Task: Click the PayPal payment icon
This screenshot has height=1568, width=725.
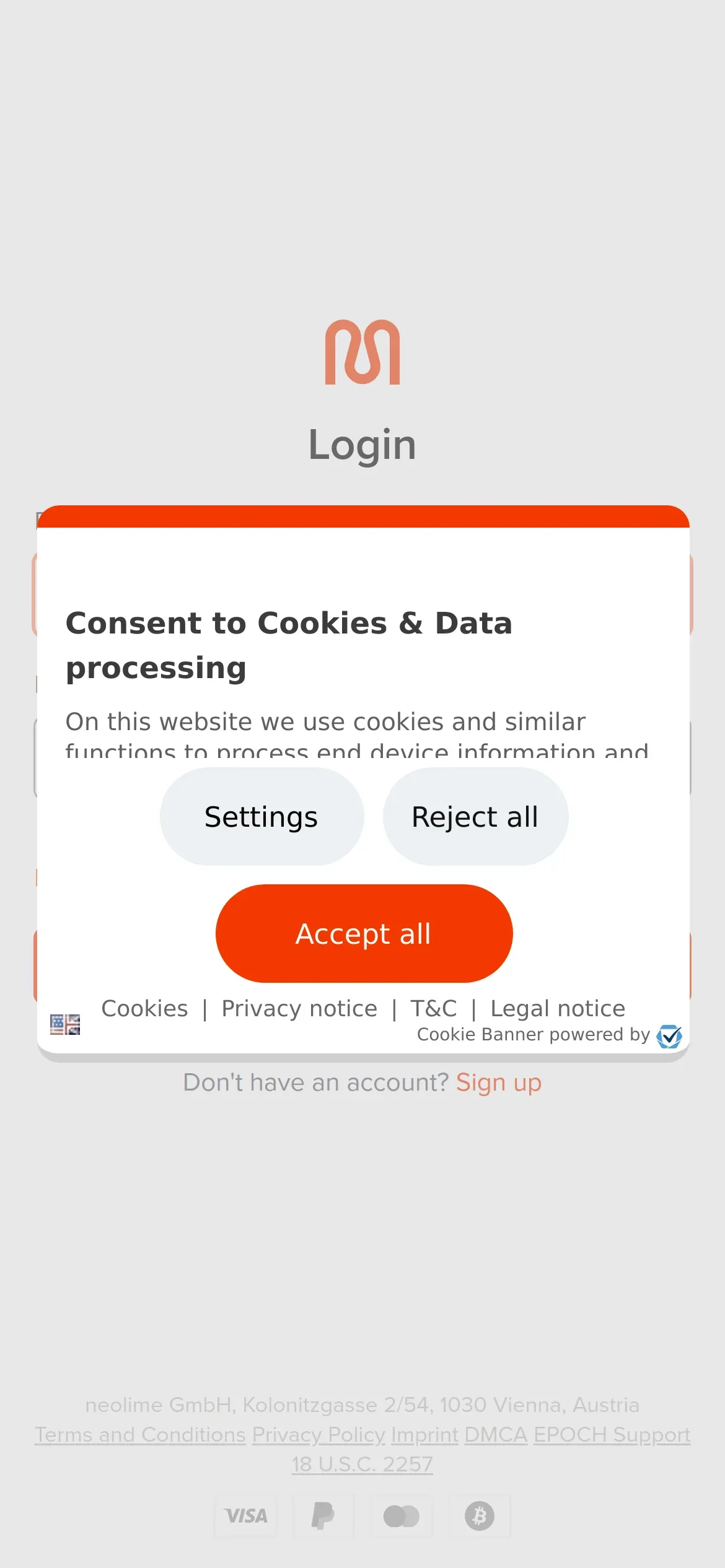Action: pos(323,1516)
